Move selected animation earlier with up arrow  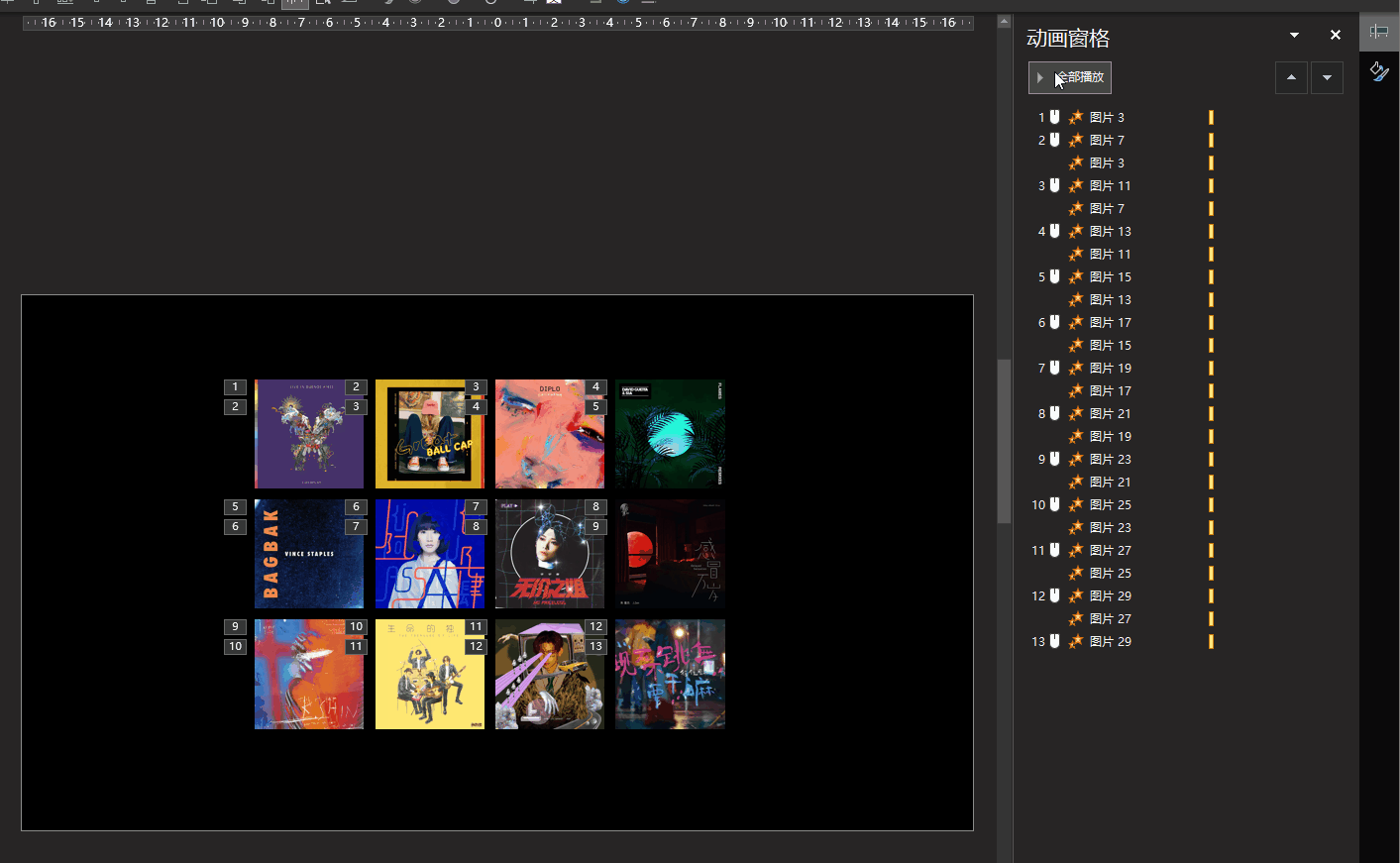(x=1291, y=77)
